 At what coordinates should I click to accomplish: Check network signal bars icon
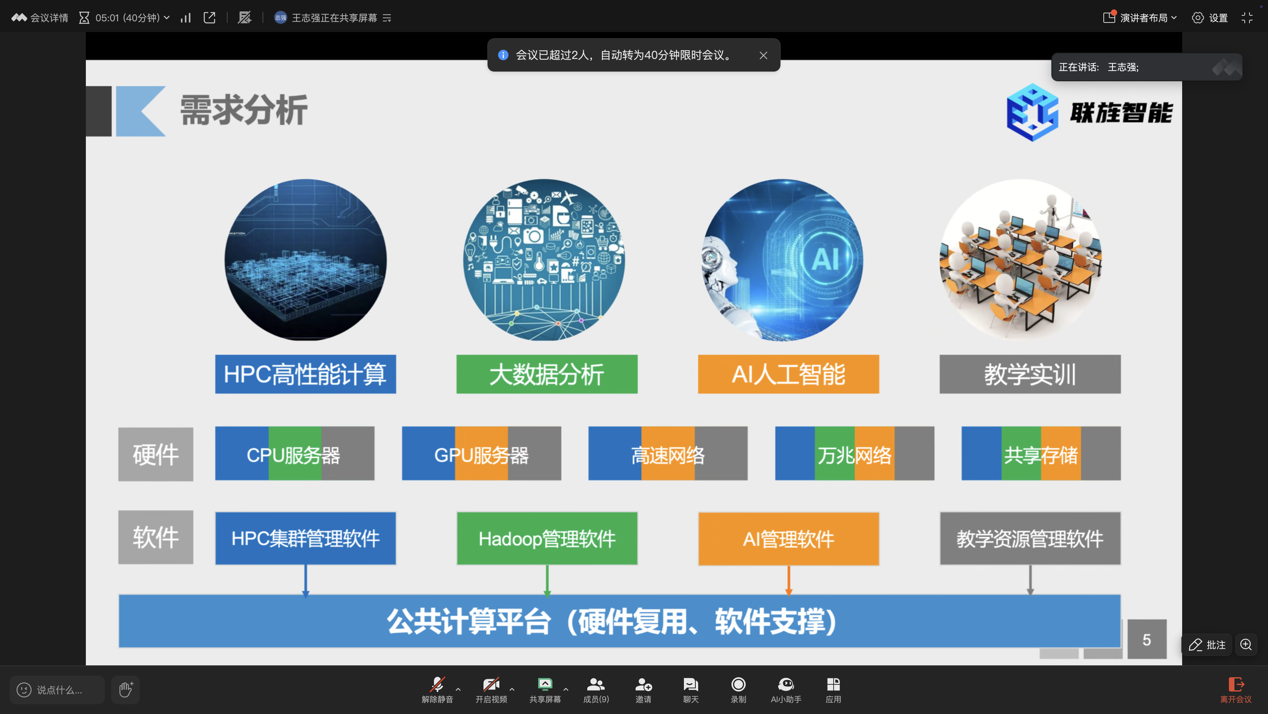pyautogui.click(x=186, y=17)
